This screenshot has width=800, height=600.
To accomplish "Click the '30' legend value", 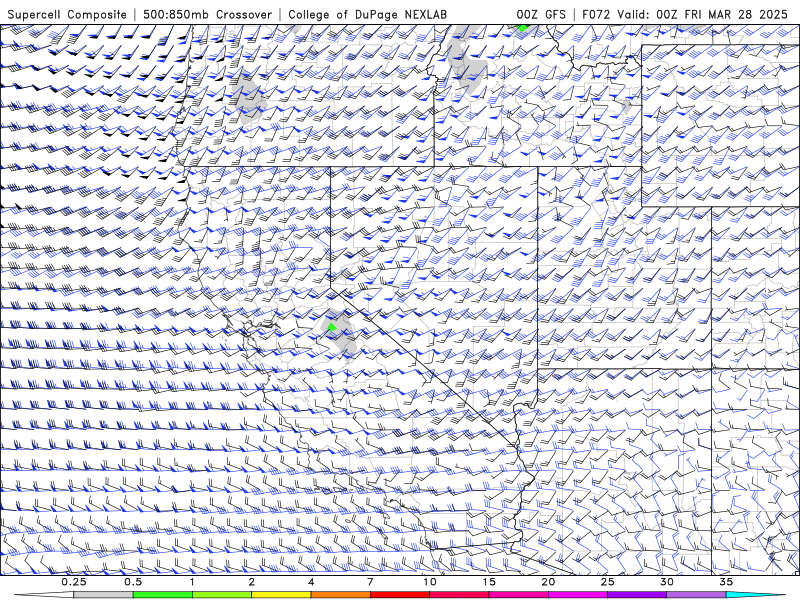I will pyautogui.click(x=666, y=582).
